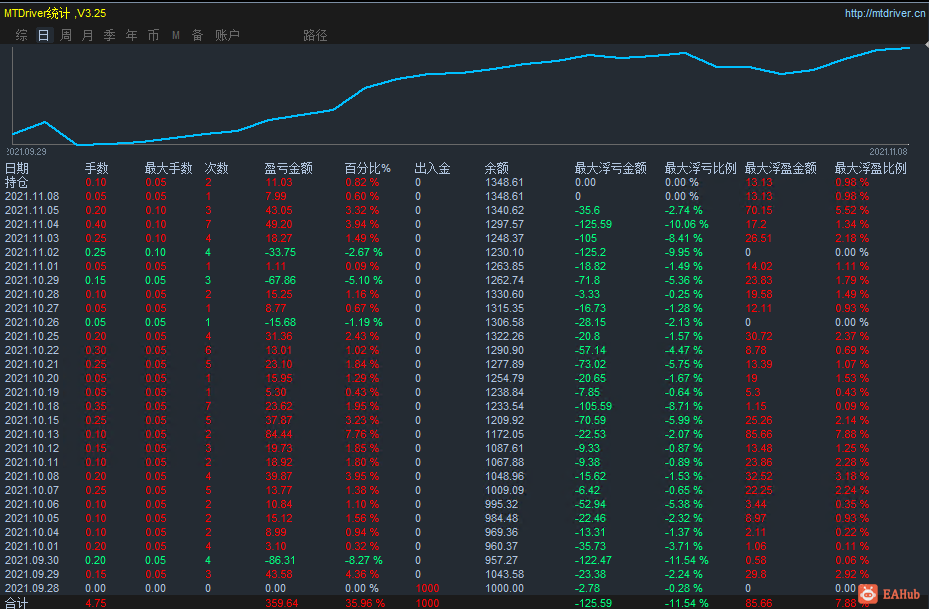
Task: Click the 路径 path option
Action: click(x=315, y=36)
